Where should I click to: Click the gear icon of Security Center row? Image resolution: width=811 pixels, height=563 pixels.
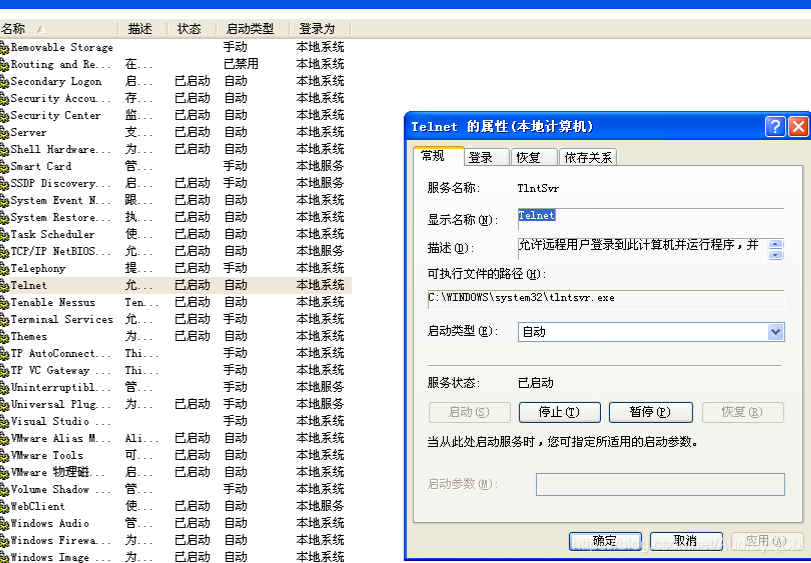tap(5, 116)
